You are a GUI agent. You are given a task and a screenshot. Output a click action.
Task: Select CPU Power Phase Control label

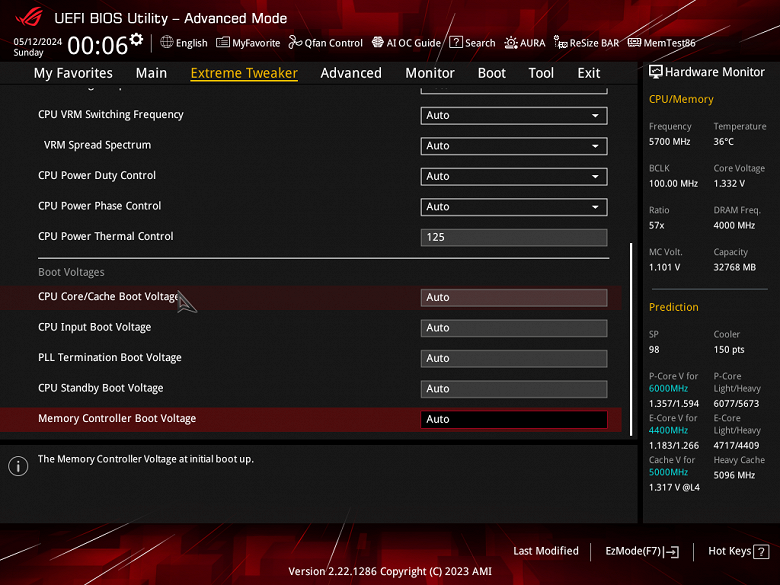tap(99, 205)
